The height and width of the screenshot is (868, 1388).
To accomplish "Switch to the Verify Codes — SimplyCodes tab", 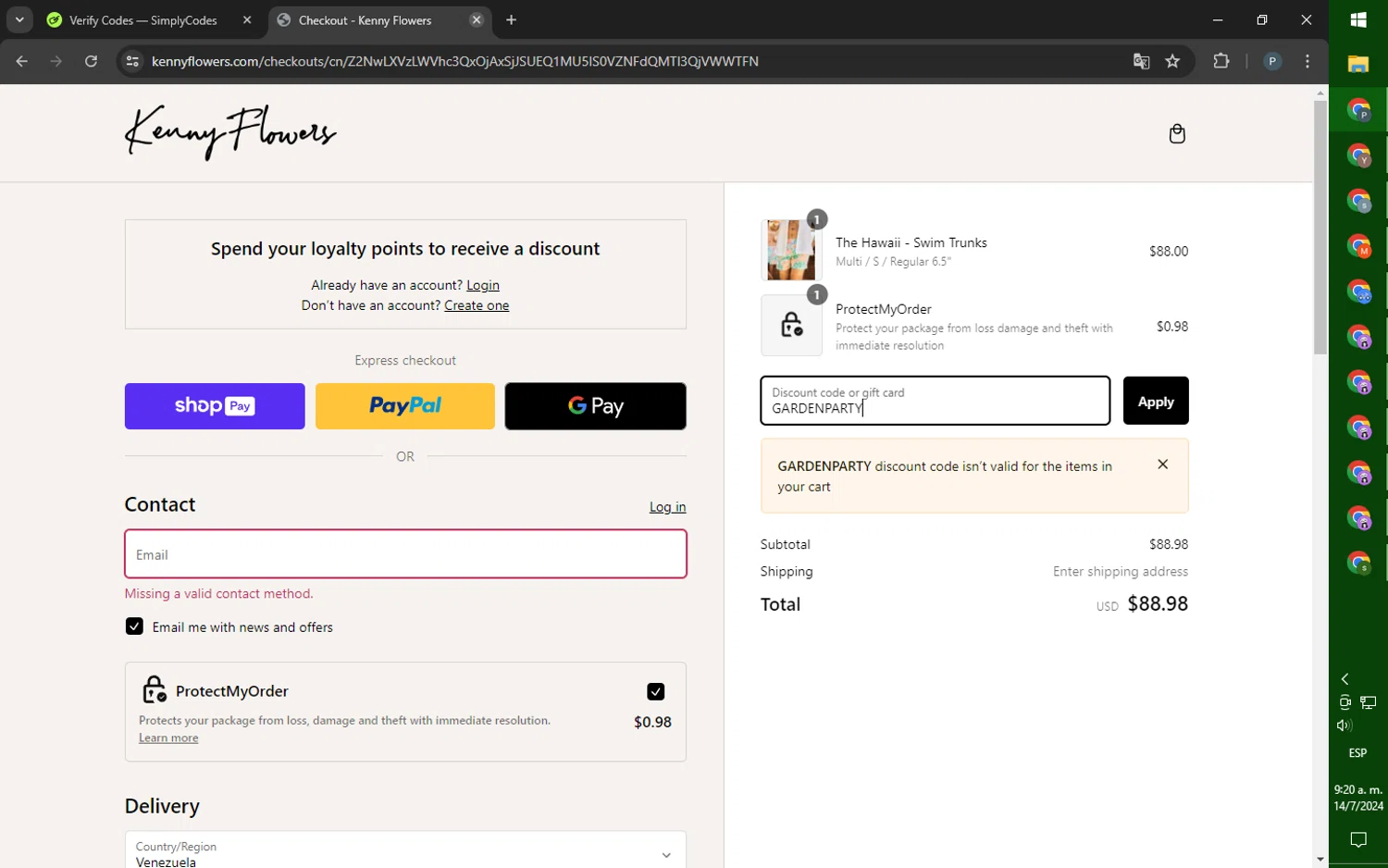I will point(143,19).
